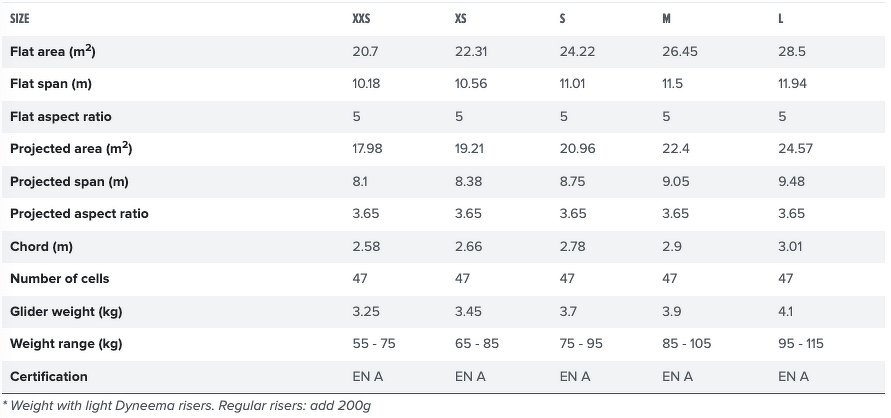Click the Projected aspect ratio row label
The image size is (891, 418).
pyautogui.click(x=79, y=214)
